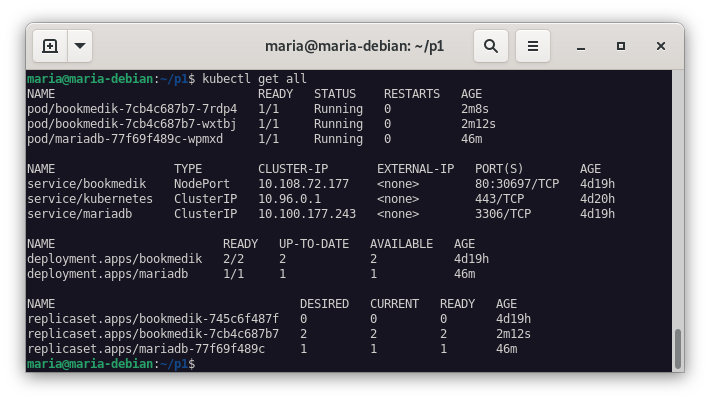
Task: Maximize the terminal window
Action: tap(621, 46)
